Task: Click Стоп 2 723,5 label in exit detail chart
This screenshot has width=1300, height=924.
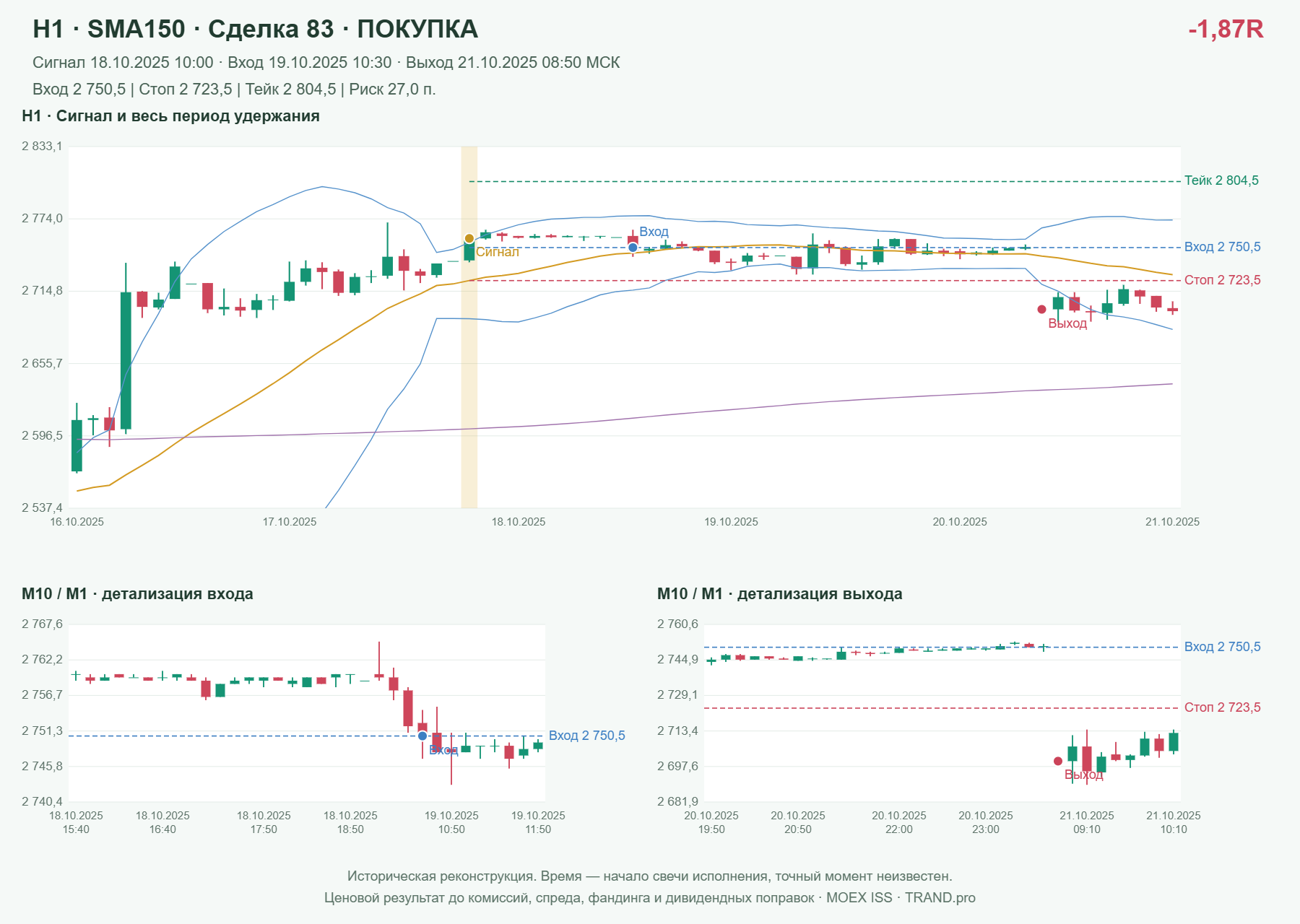Action: coord(1222,707)
